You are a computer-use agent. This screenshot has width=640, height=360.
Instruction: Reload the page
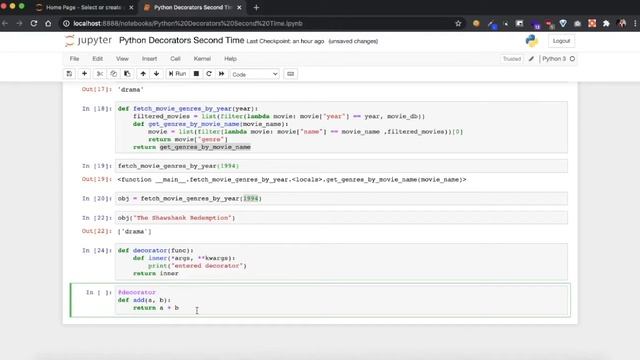coord(34,23)
